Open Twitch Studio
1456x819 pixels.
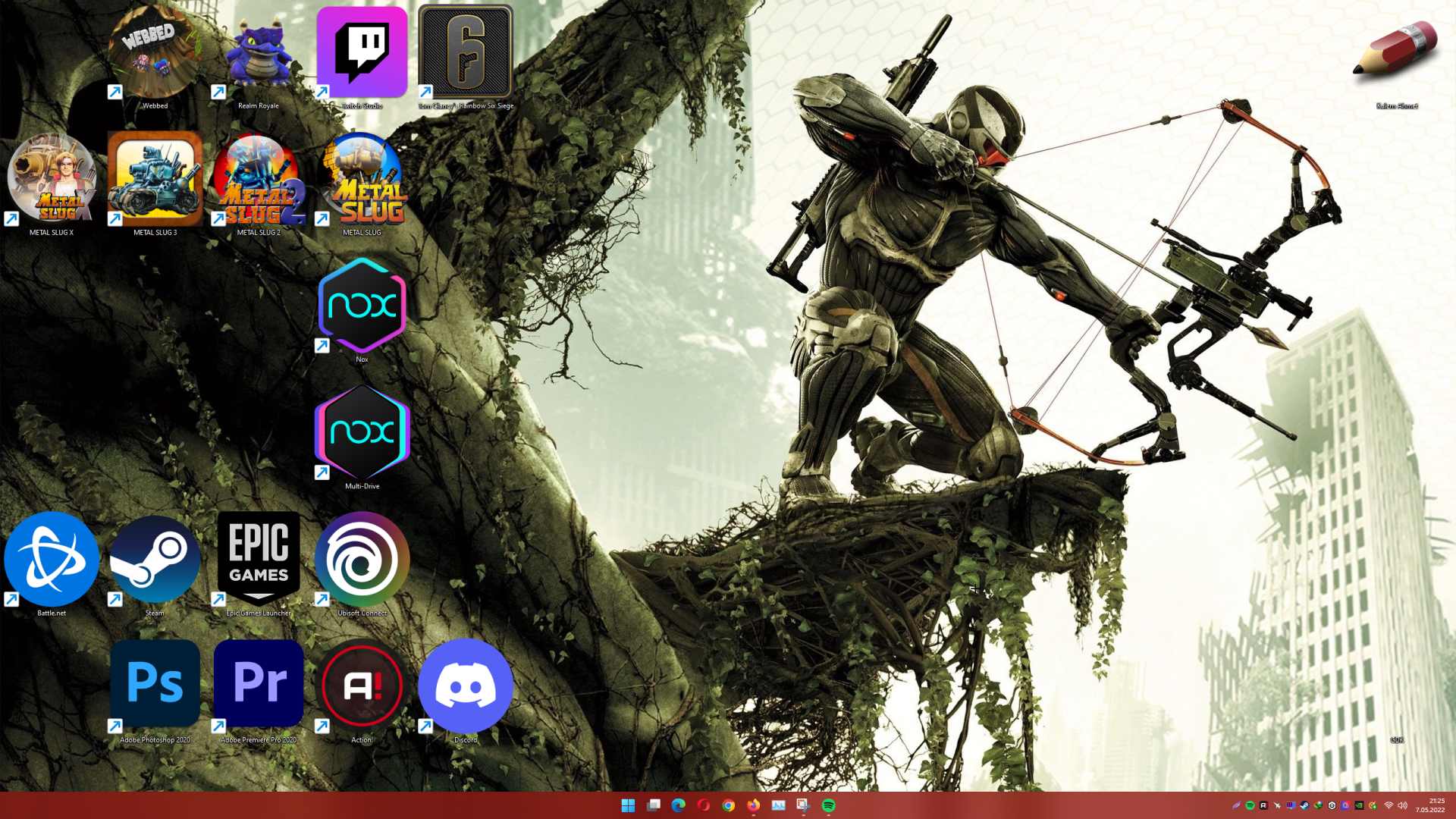[362, 53]
